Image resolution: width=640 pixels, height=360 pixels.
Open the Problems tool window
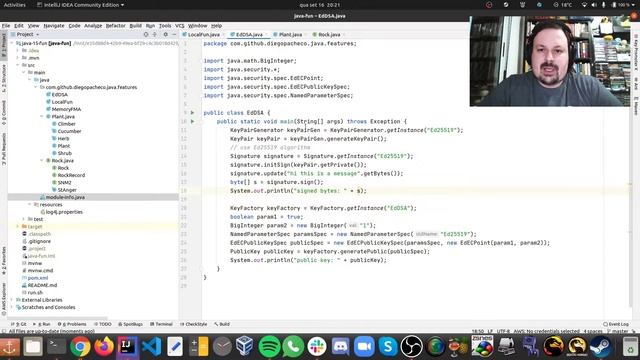click(x=72, y=324)
